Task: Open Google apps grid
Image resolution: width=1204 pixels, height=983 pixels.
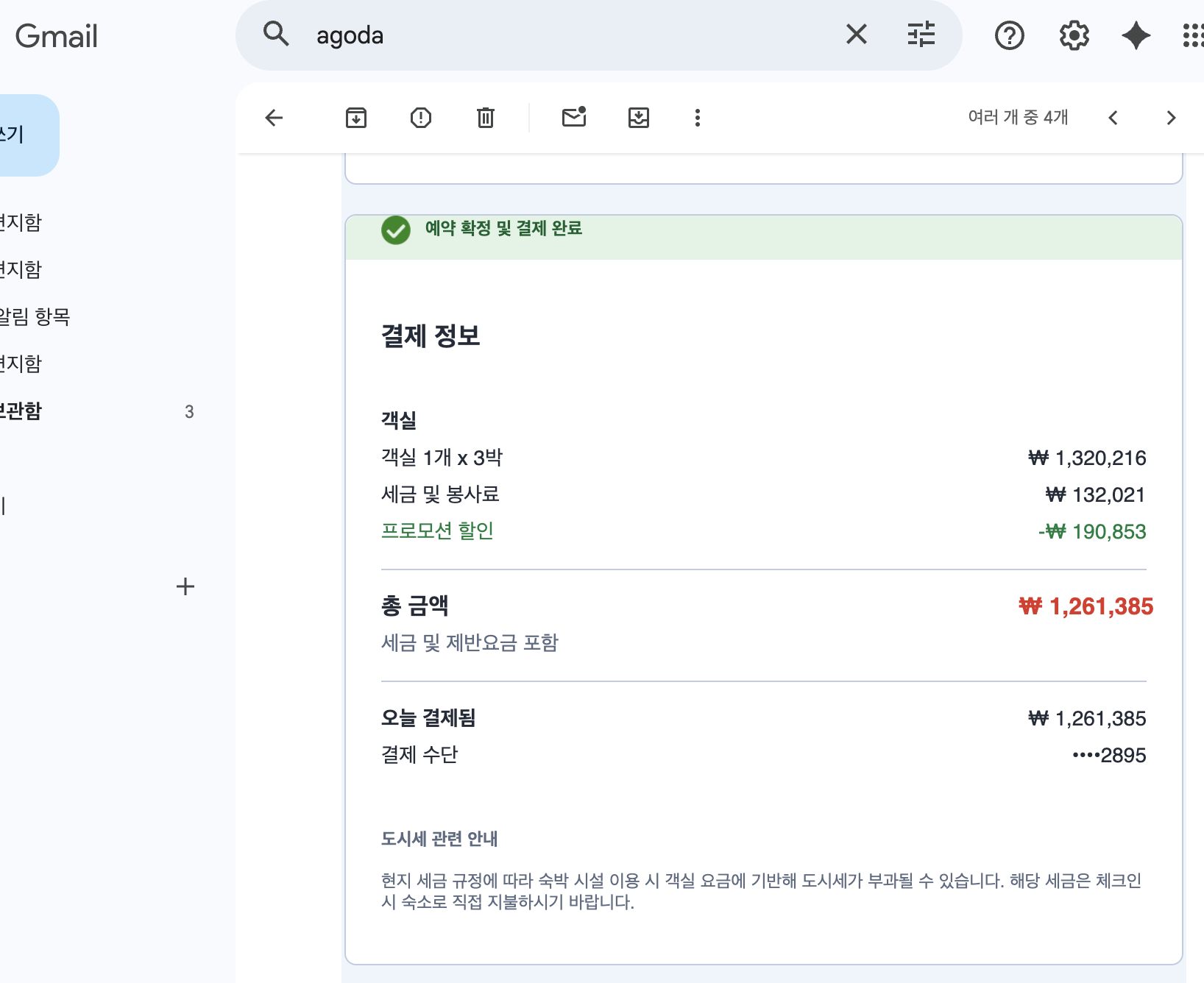Action: point(1194,35)
